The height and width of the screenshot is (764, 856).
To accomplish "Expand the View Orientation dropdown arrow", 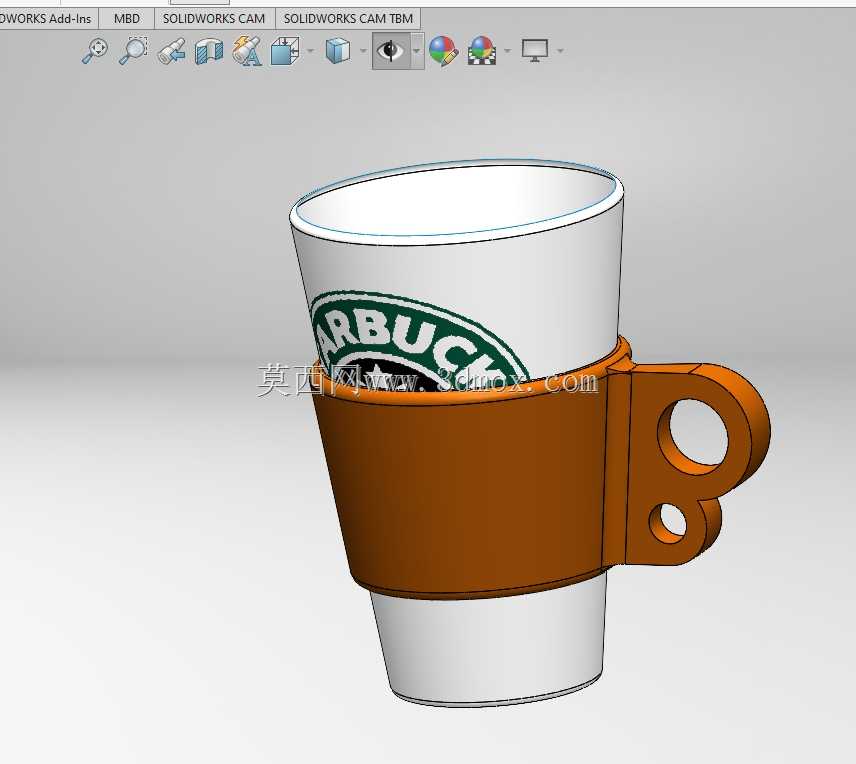I will [x=310, y=51].
